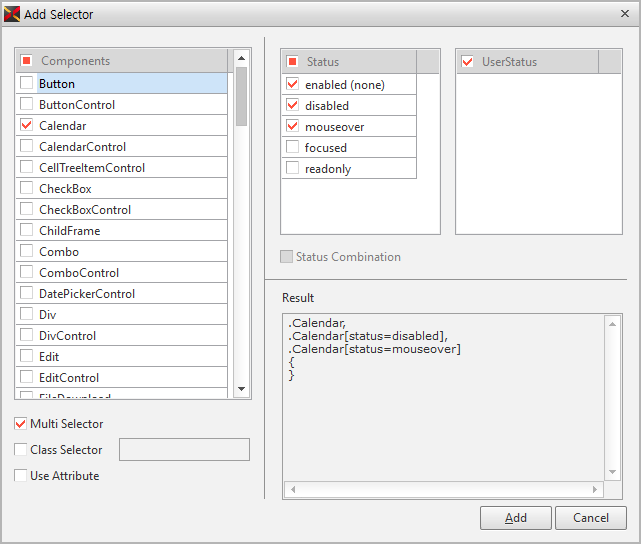This screenshot has width=641, height=544.
Task: Enable the Class Selector option
Action: (x=21, y=450)
